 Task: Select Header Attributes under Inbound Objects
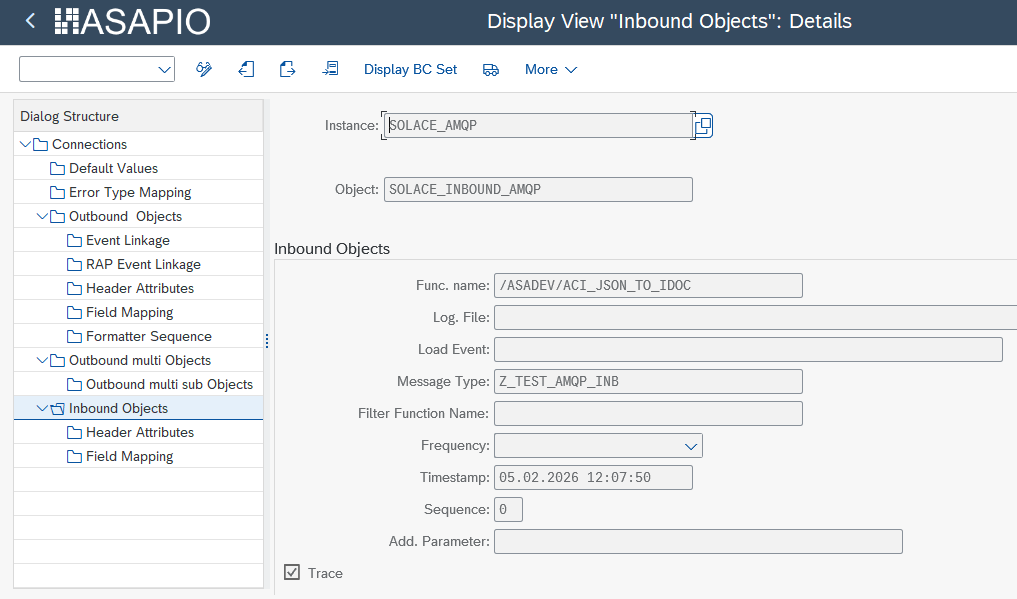(x=139, y=433)
